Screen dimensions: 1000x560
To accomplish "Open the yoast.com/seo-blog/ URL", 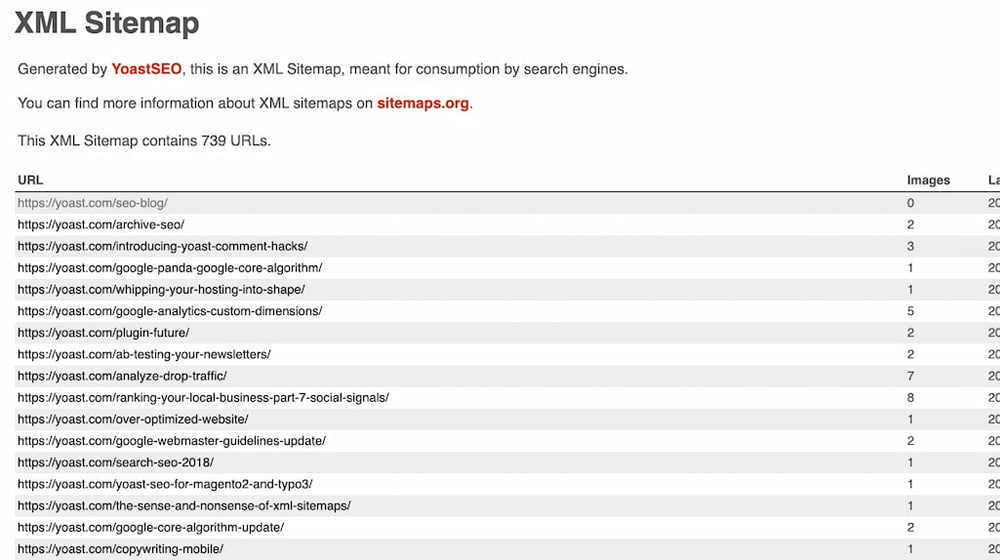I will pos(92,203).
